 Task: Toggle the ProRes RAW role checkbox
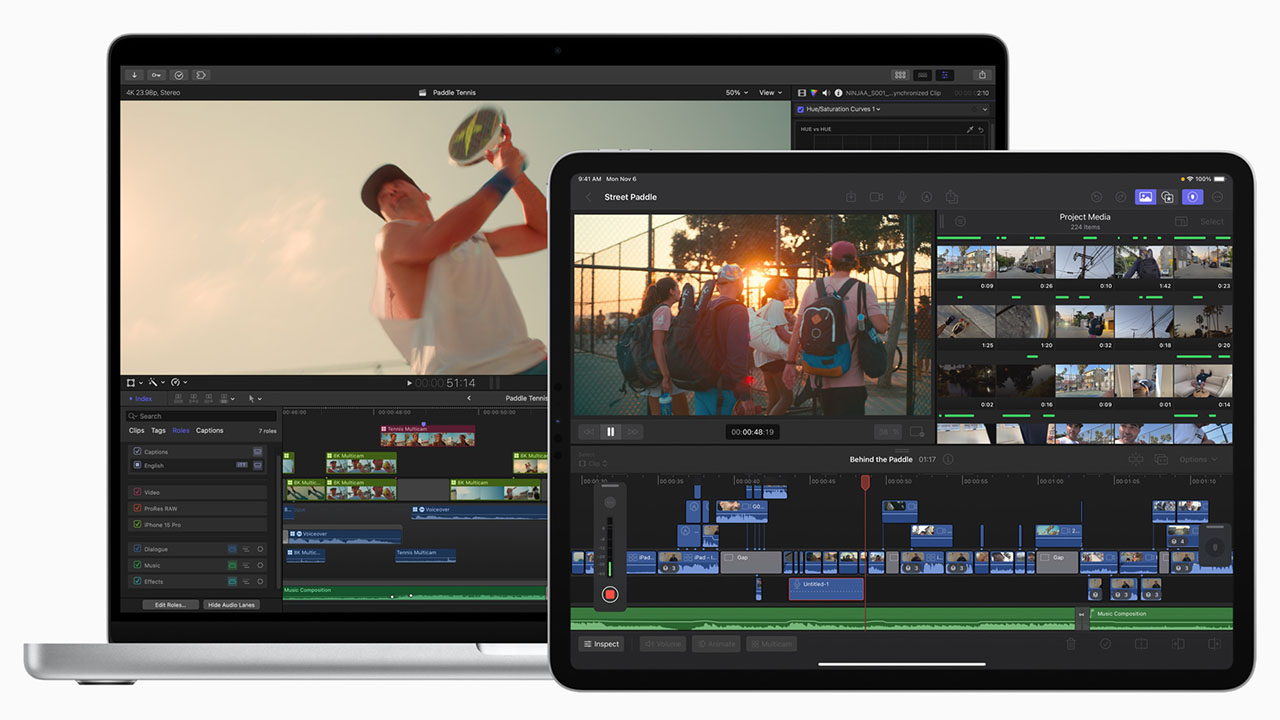click(x=138, y=508)
